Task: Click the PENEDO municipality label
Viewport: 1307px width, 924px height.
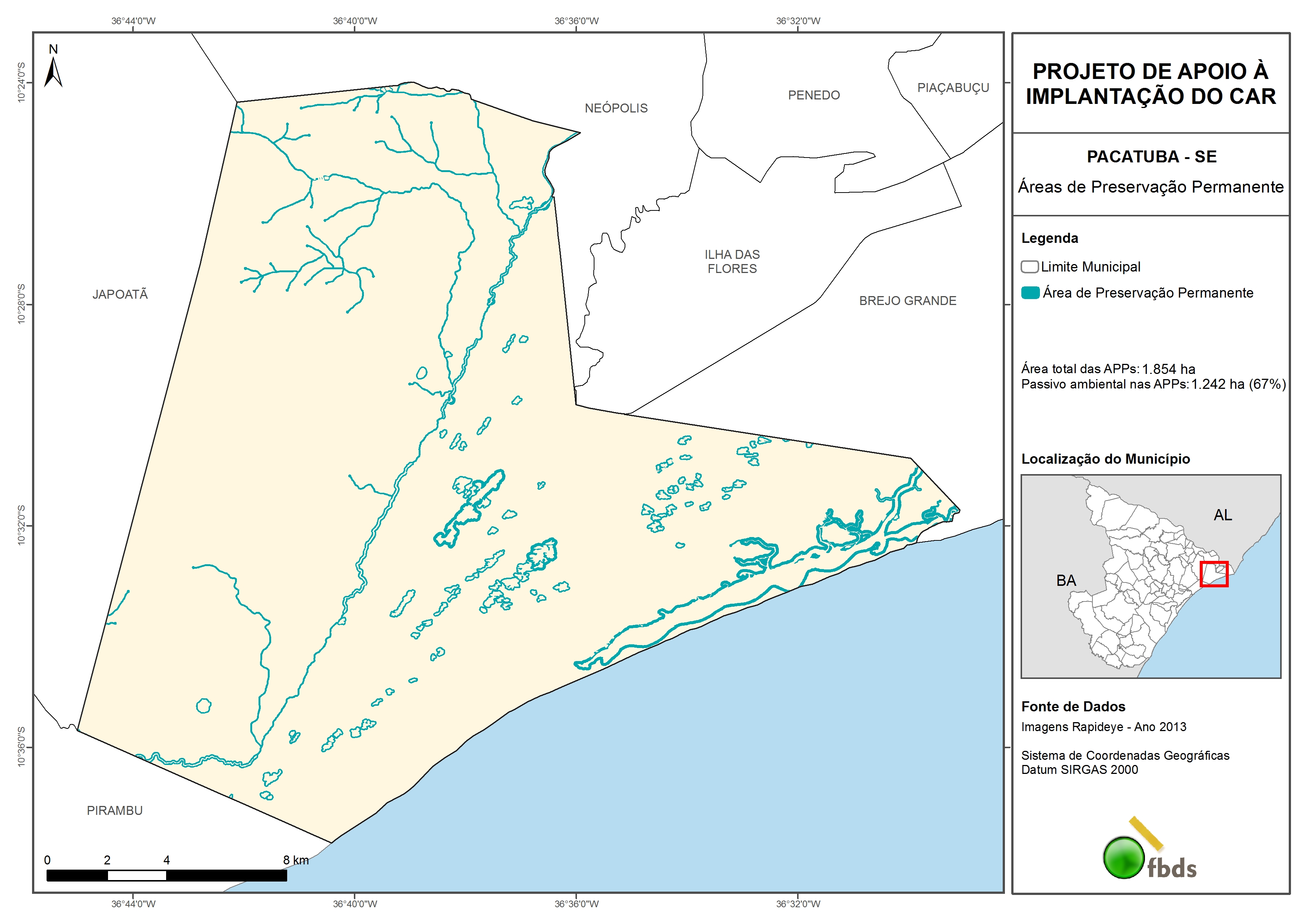Action: 813,95
